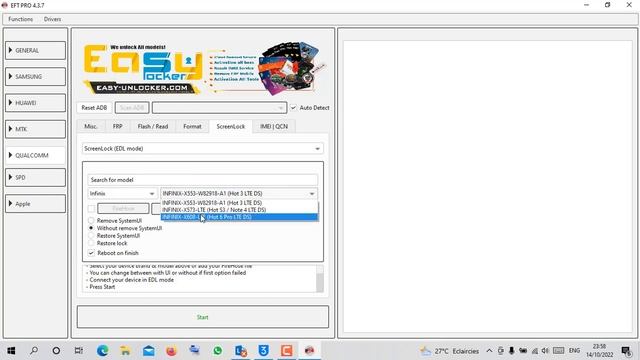Select Remove SystemUI radio option

point(91,220)
